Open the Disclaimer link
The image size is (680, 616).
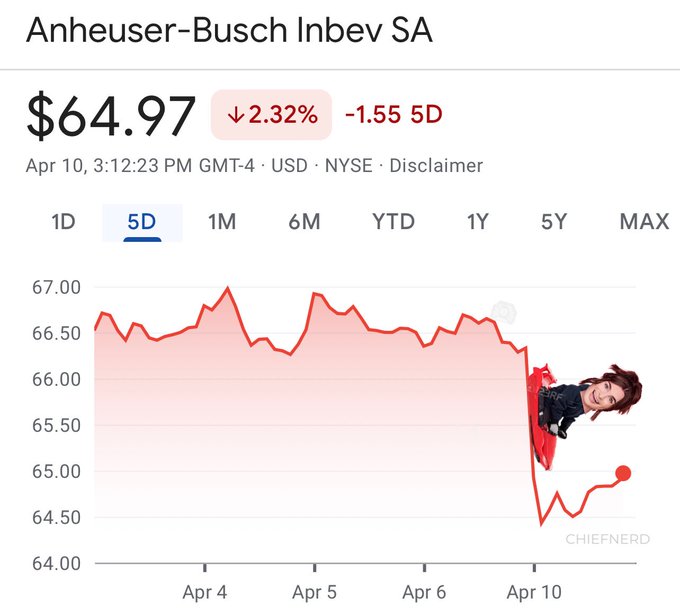point(436,166)
